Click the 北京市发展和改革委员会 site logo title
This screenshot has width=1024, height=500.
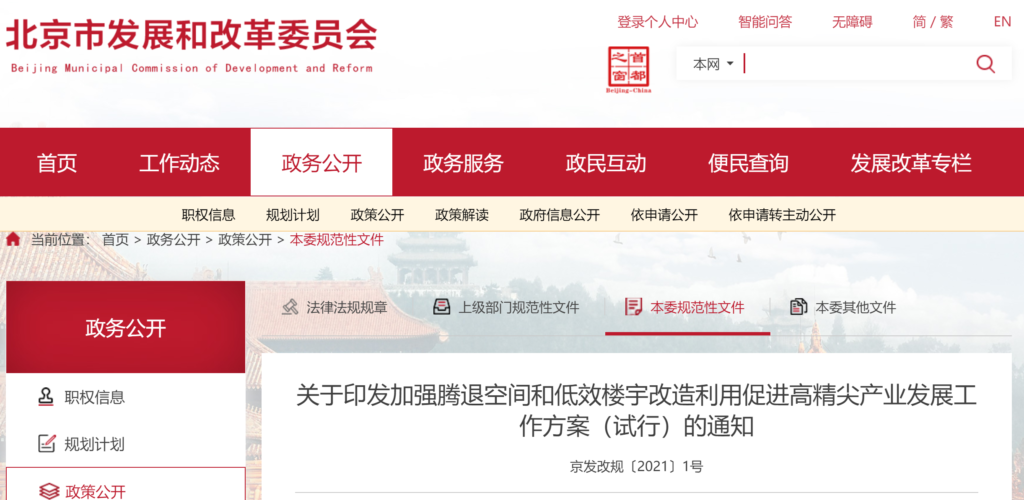[x=191, y=44]
